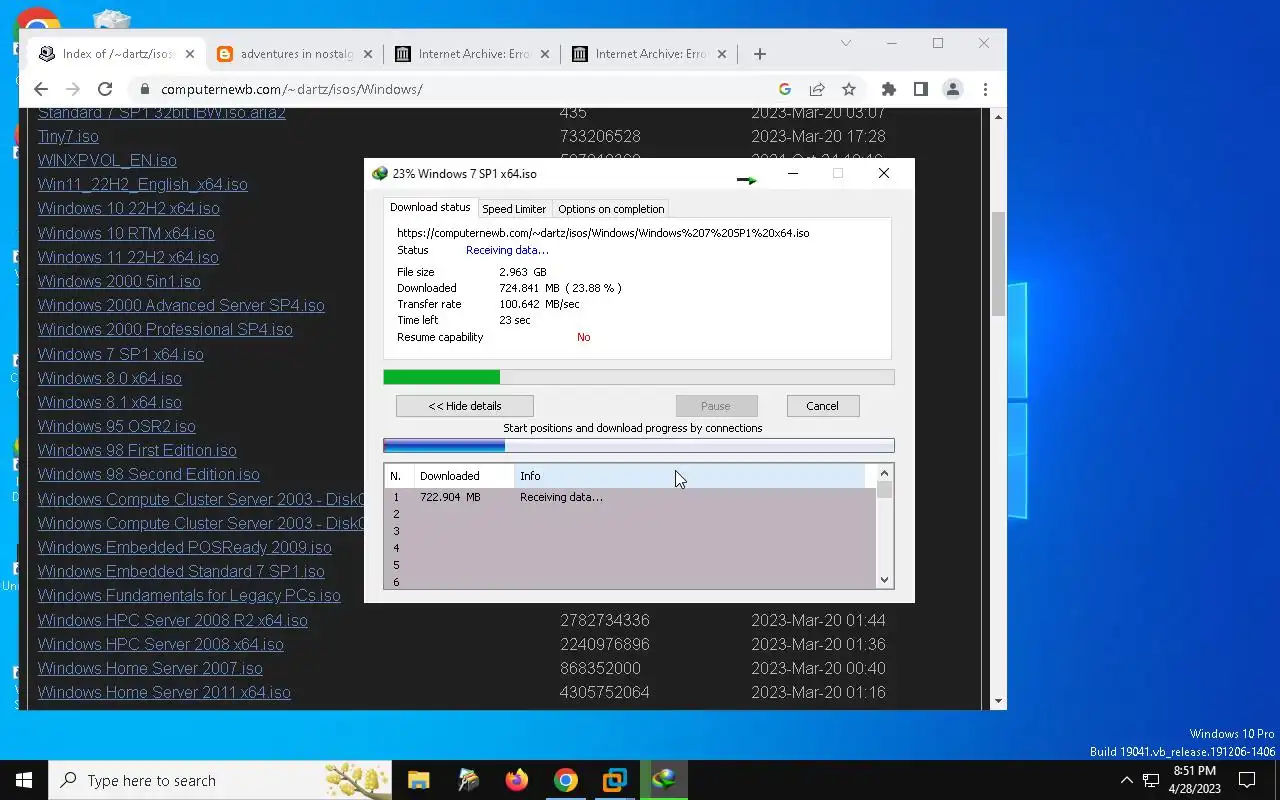1280x800 pixels.
Task: Open Windows Start menu
Action: point(24,780)
